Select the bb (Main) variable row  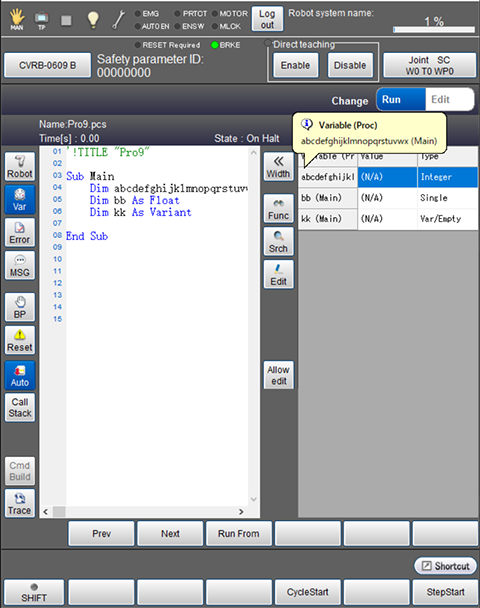coord(388,198)
